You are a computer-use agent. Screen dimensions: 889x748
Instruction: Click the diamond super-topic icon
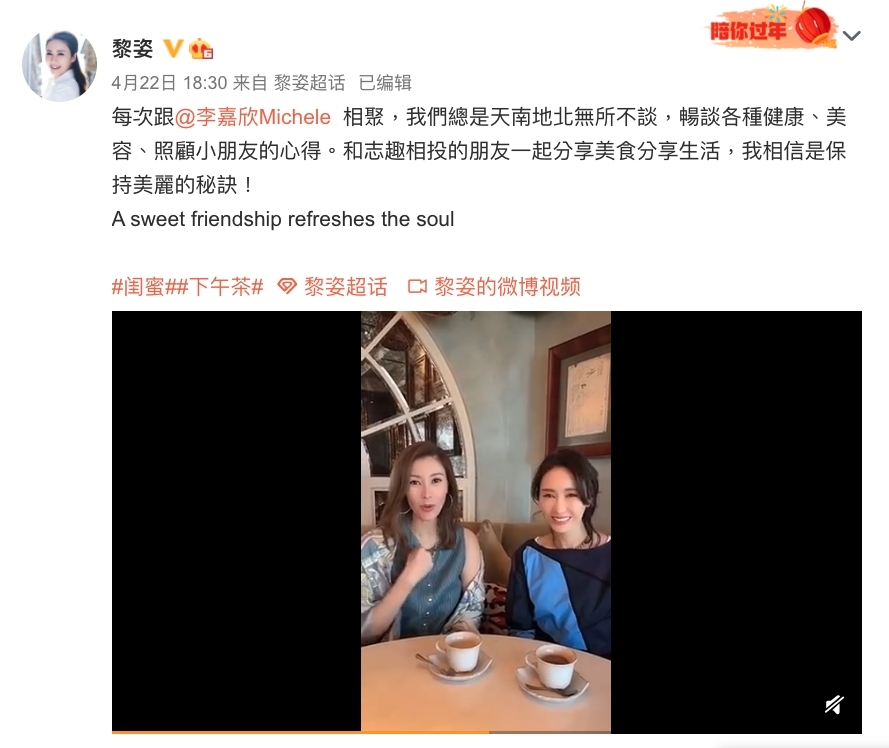pos(287,286)
